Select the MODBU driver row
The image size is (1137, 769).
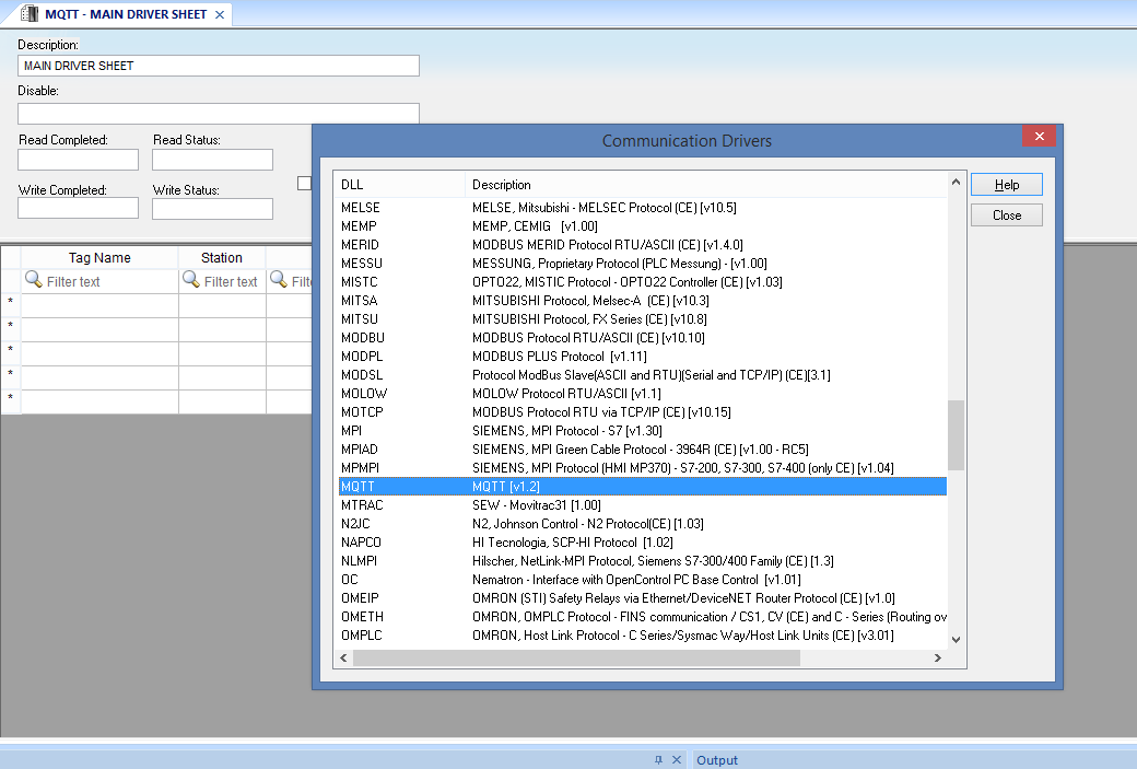(x=642, y=338)
